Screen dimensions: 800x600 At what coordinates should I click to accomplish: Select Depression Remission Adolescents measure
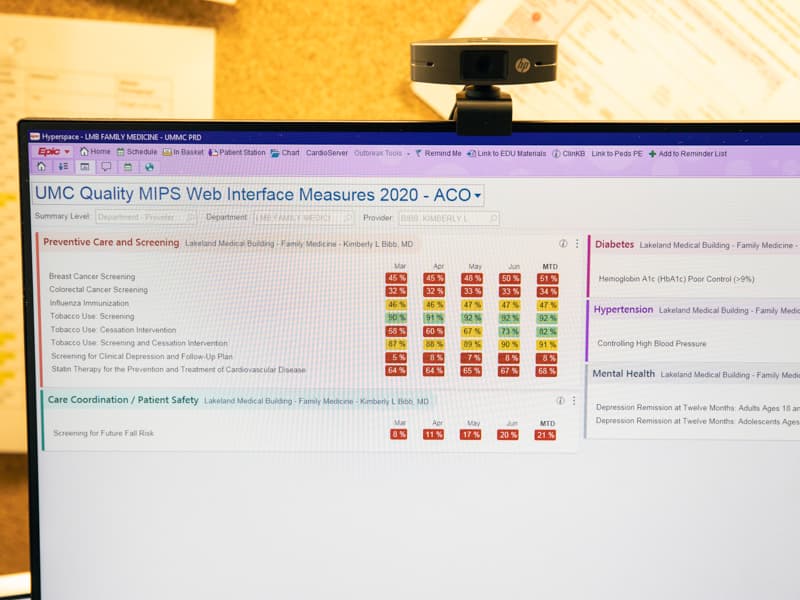697,421
